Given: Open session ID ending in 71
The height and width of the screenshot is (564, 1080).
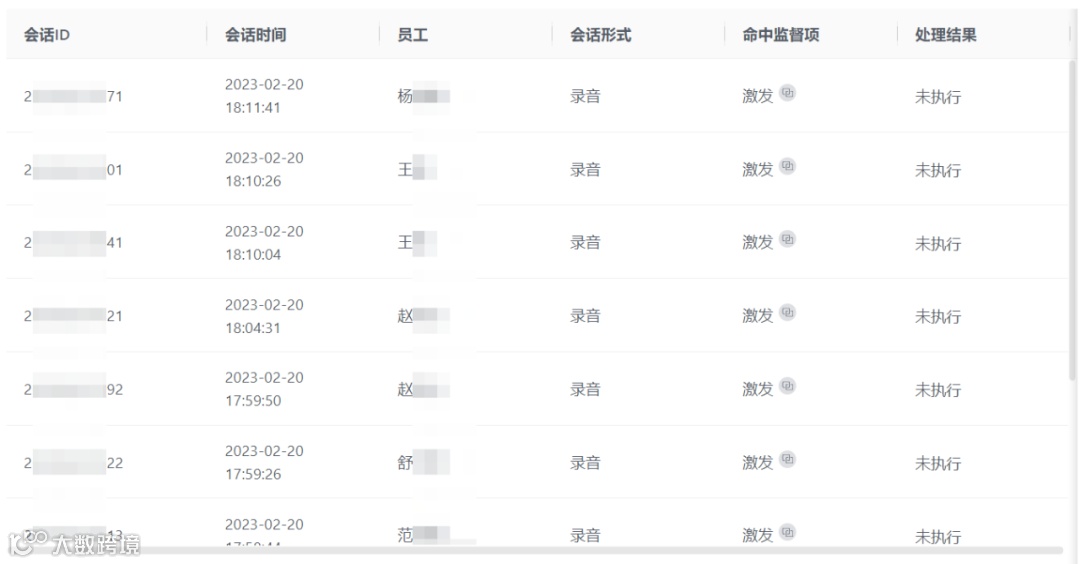Looking at the screenshot, I should coord(73,97).
